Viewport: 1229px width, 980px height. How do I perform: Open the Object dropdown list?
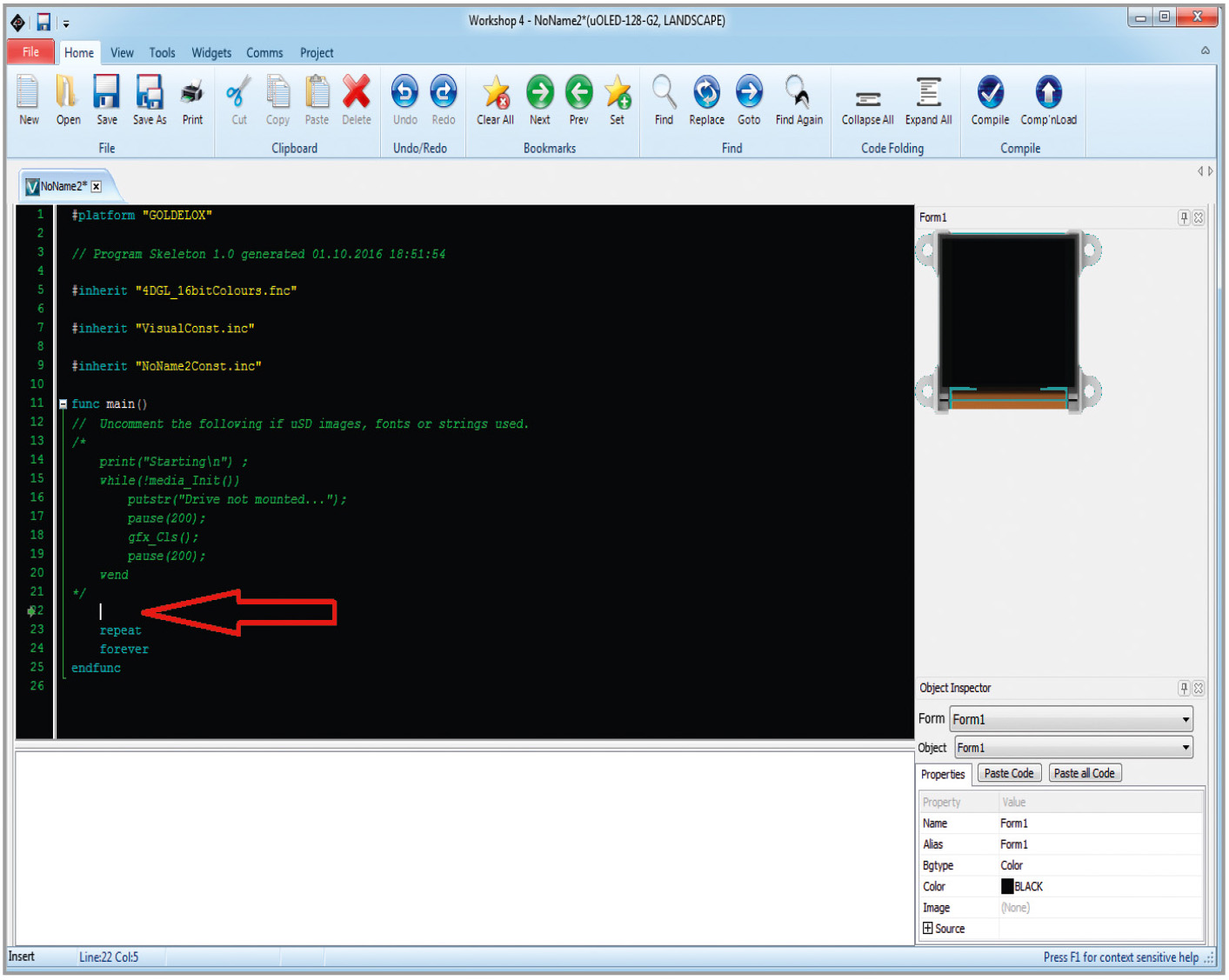[1185, 748]
